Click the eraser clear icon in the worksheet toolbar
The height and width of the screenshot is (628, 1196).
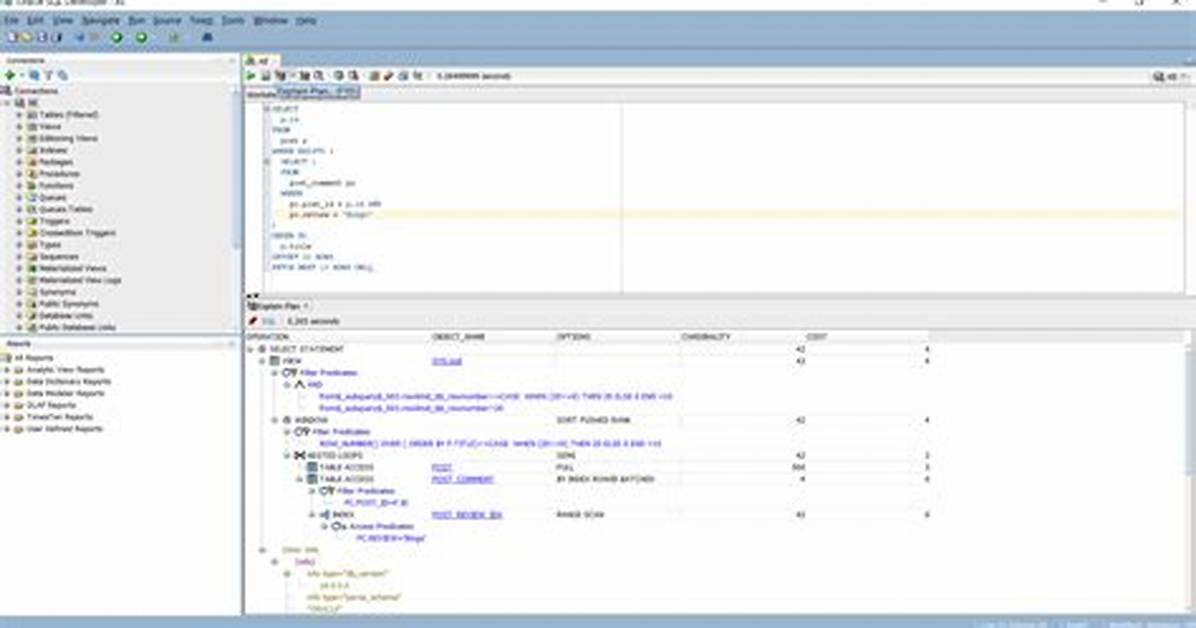[x=388, y=76]
